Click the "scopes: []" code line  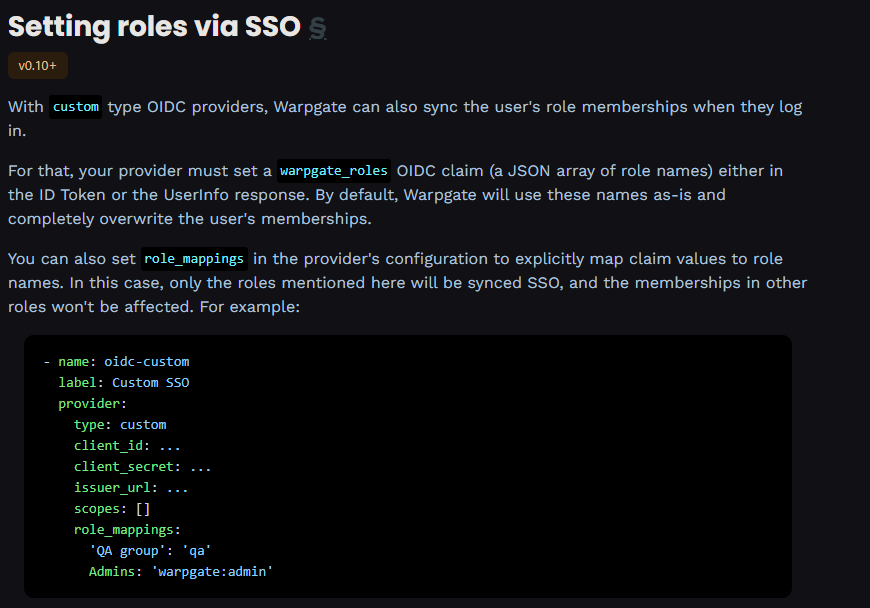[112, 509]
